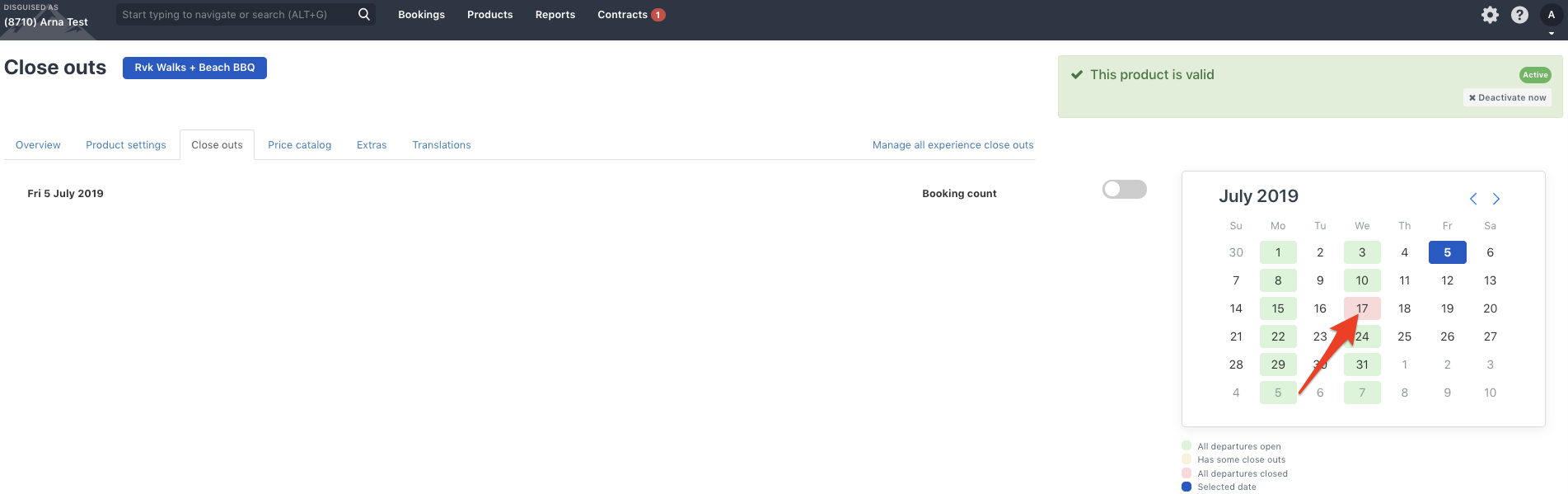Click date 14 in the calendar
The width and height of the screenshot is (1568, 494).
pos(1236,308)
